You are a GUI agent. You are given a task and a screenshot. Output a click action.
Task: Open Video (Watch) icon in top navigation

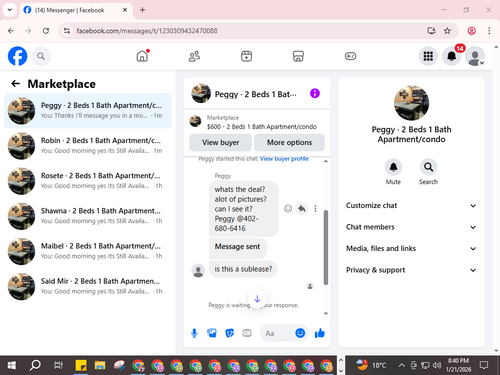tap(246, 56)
